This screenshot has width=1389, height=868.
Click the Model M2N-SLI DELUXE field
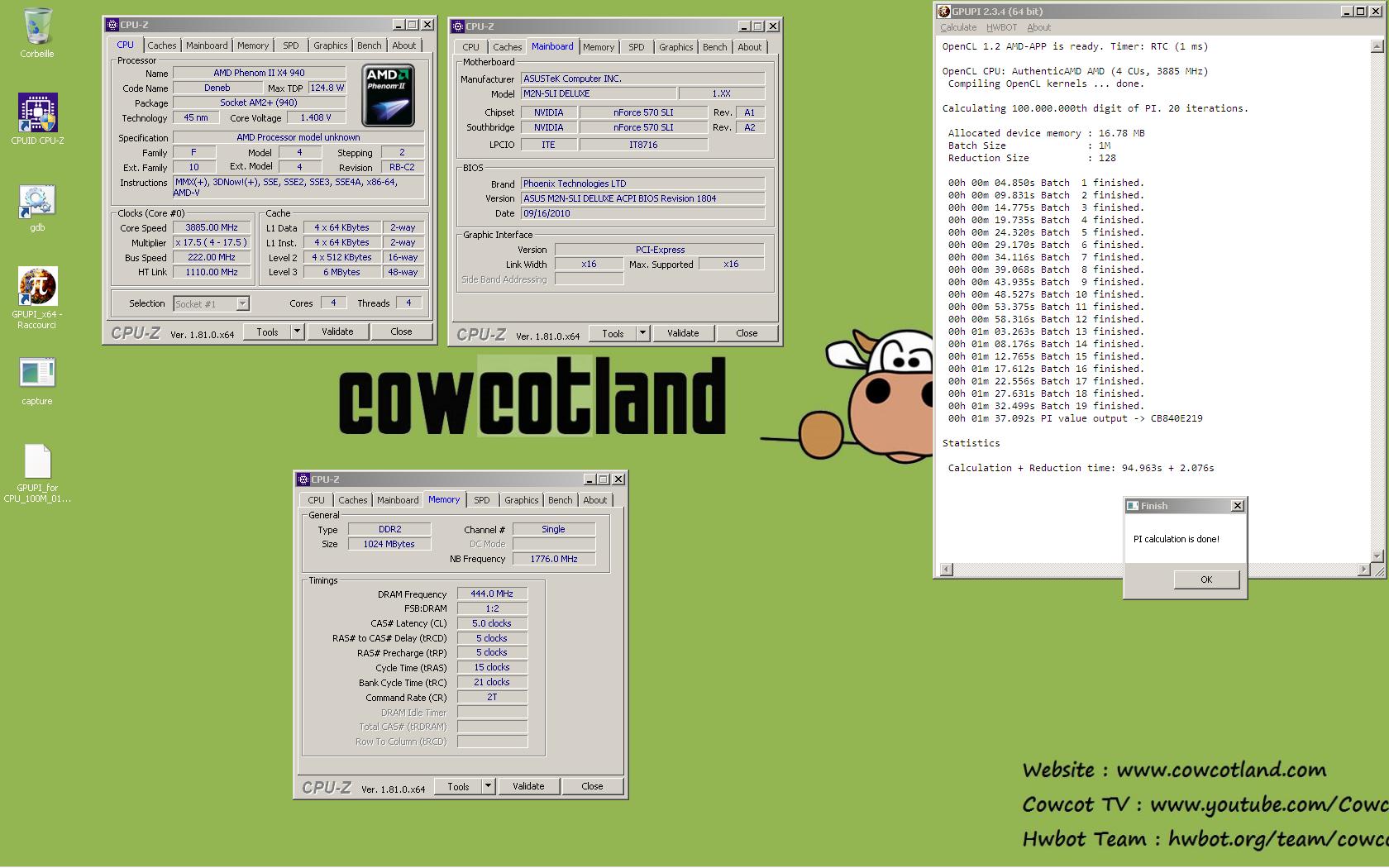point(599,93)
